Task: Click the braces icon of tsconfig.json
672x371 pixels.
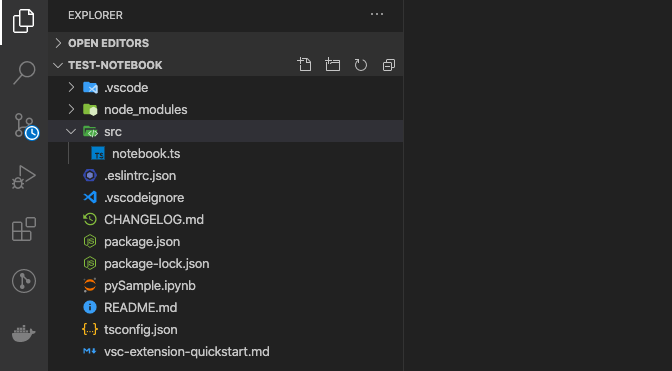Action: tap(90, 329)
